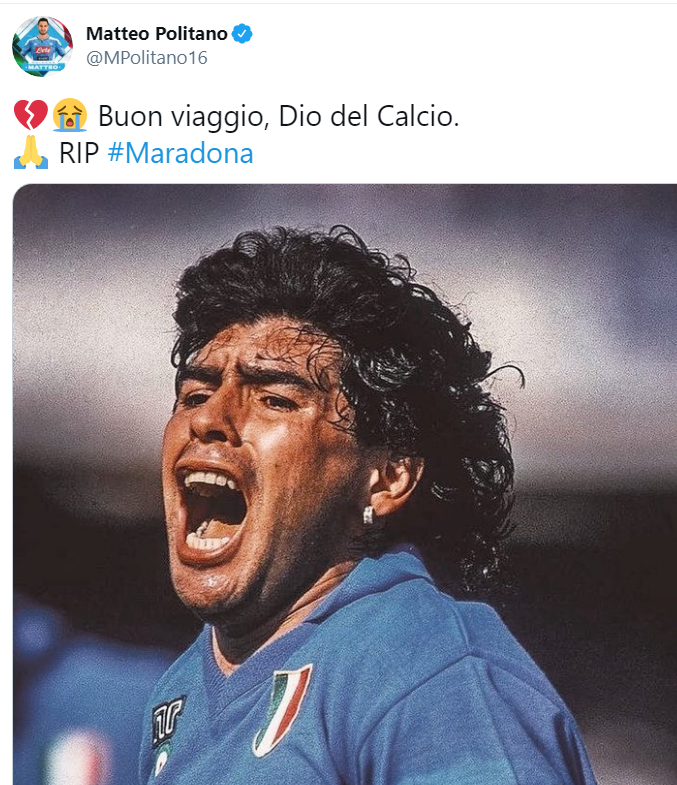Click the blue verified checkmark badge
Viewport: 677px width, 785px height.
[x=242, y=34]
